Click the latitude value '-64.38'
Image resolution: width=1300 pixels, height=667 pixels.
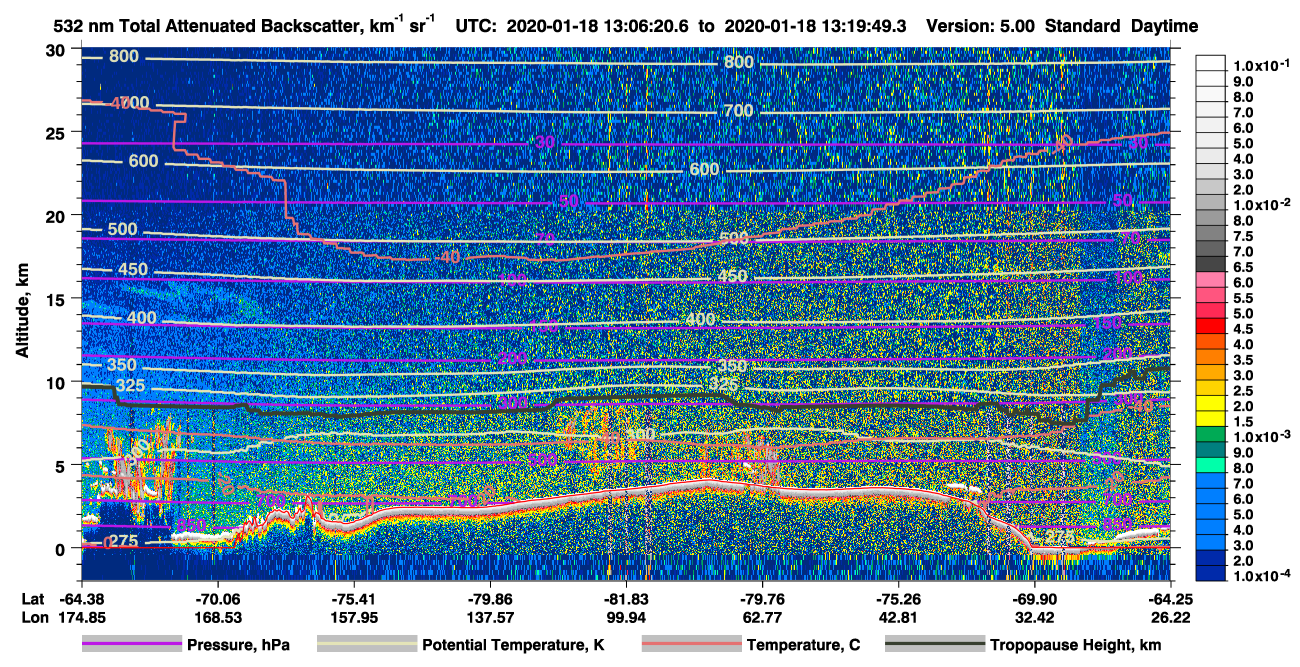pos(82,599)
